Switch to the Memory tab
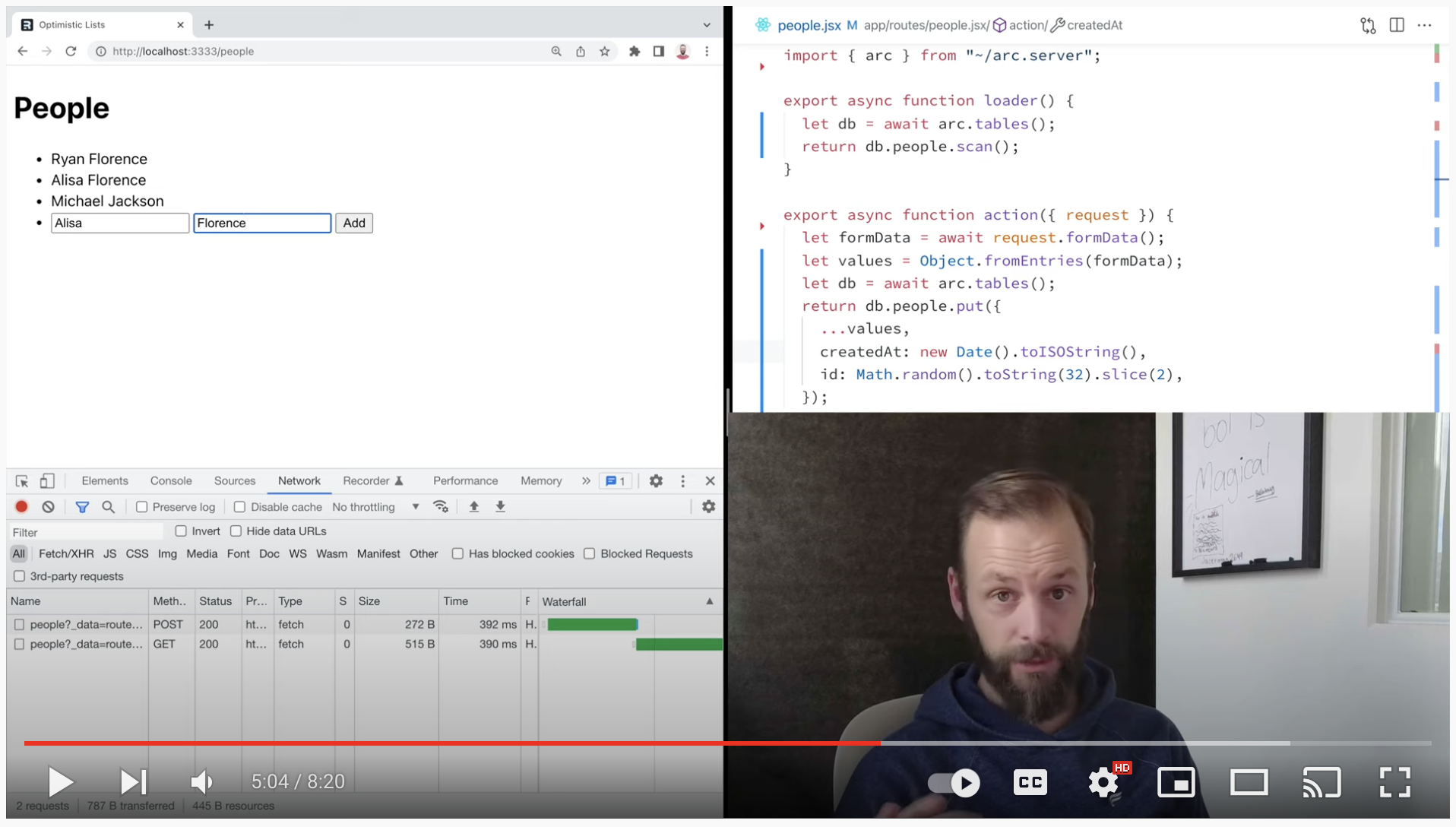Viewport: 1456px width, 827px height. (x=541, y=481)
